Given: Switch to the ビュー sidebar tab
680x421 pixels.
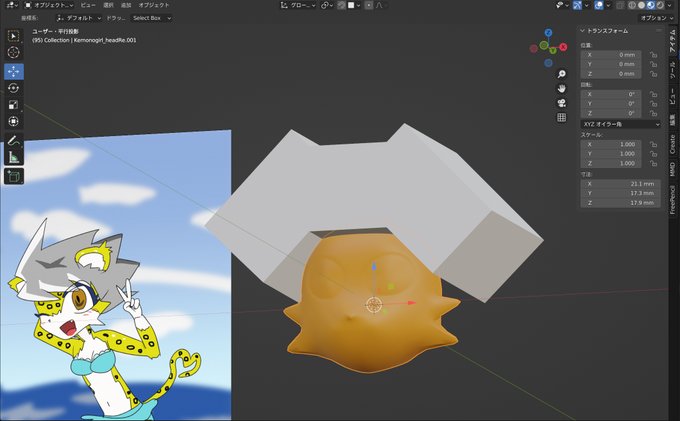Looking at the screenshot, I should point(673,96).
